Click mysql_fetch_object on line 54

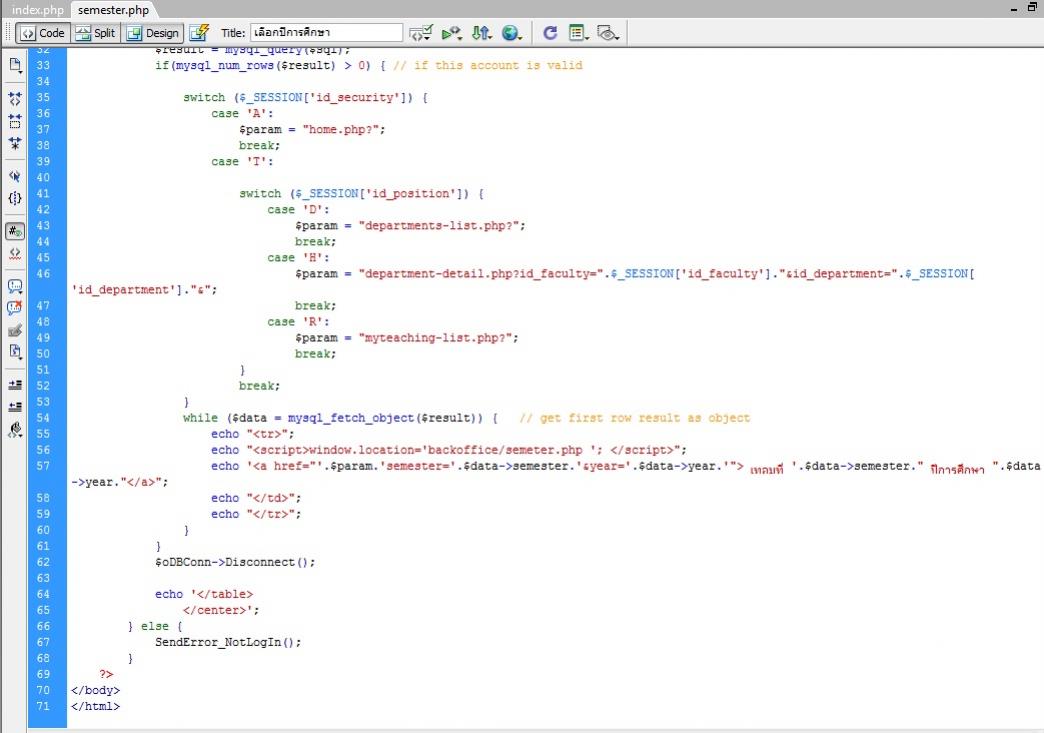351,418
